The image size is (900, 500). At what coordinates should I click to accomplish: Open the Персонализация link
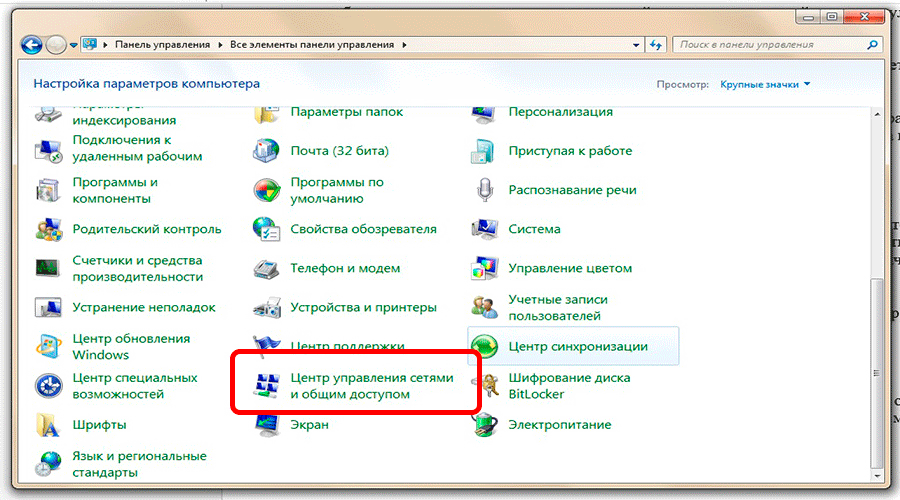click(x=560, y=112)
